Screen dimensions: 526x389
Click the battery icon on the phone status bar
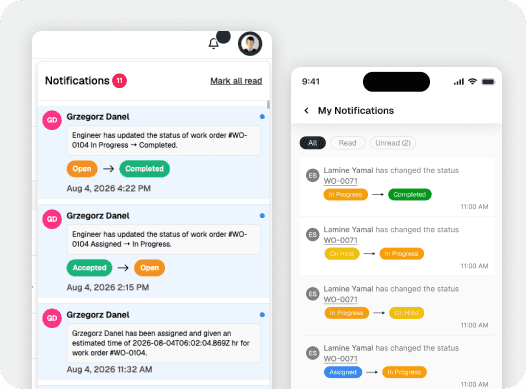point(488,81)
